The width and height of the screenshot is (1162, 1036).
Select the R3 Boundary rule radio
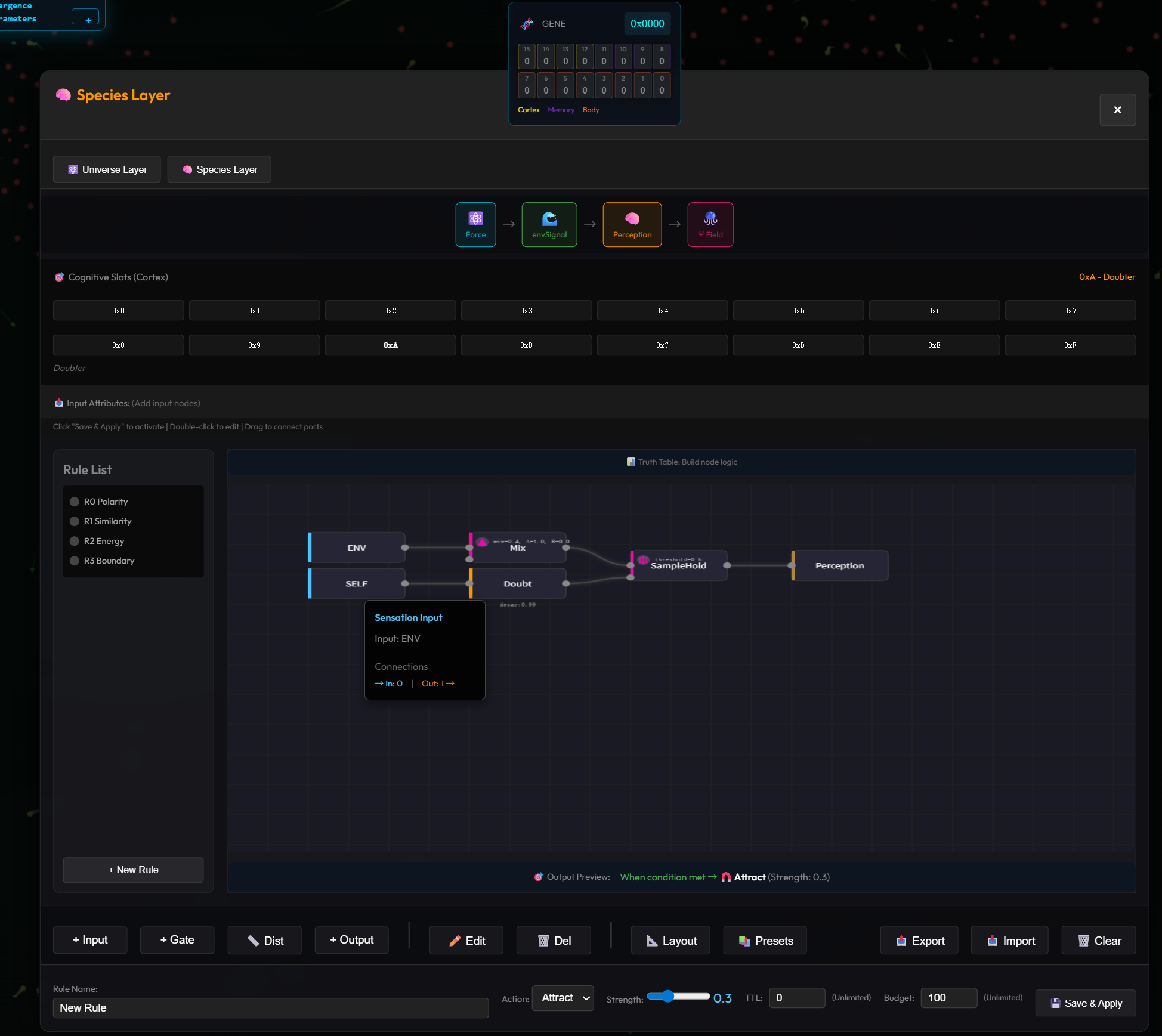pyautogui.click(x=75, y=561)
